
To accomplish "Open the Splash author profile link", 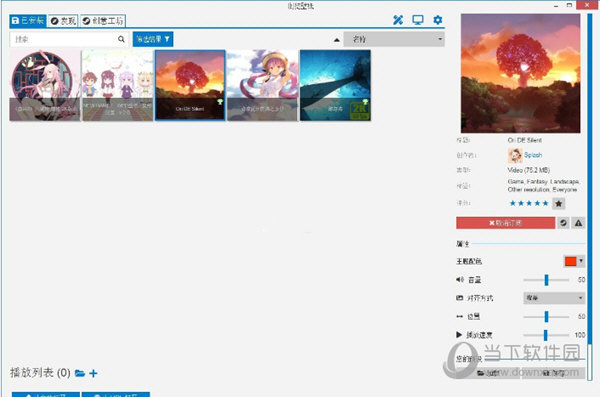I will coord(533,155).
